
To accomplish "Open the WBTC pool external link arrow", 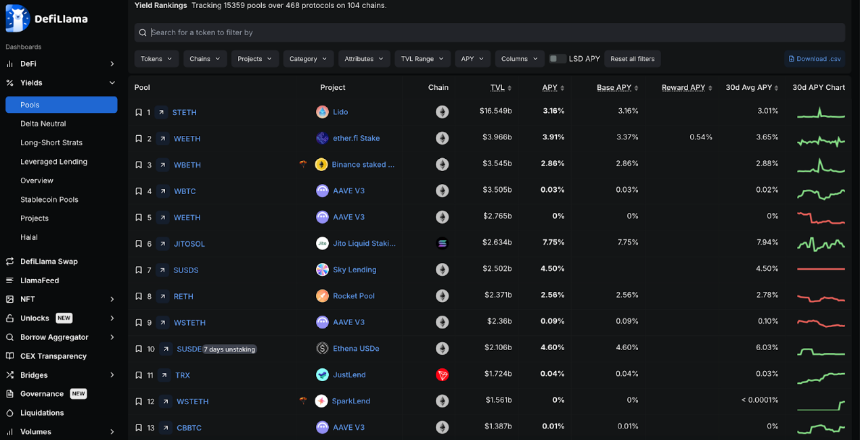I will coord(162,191).
